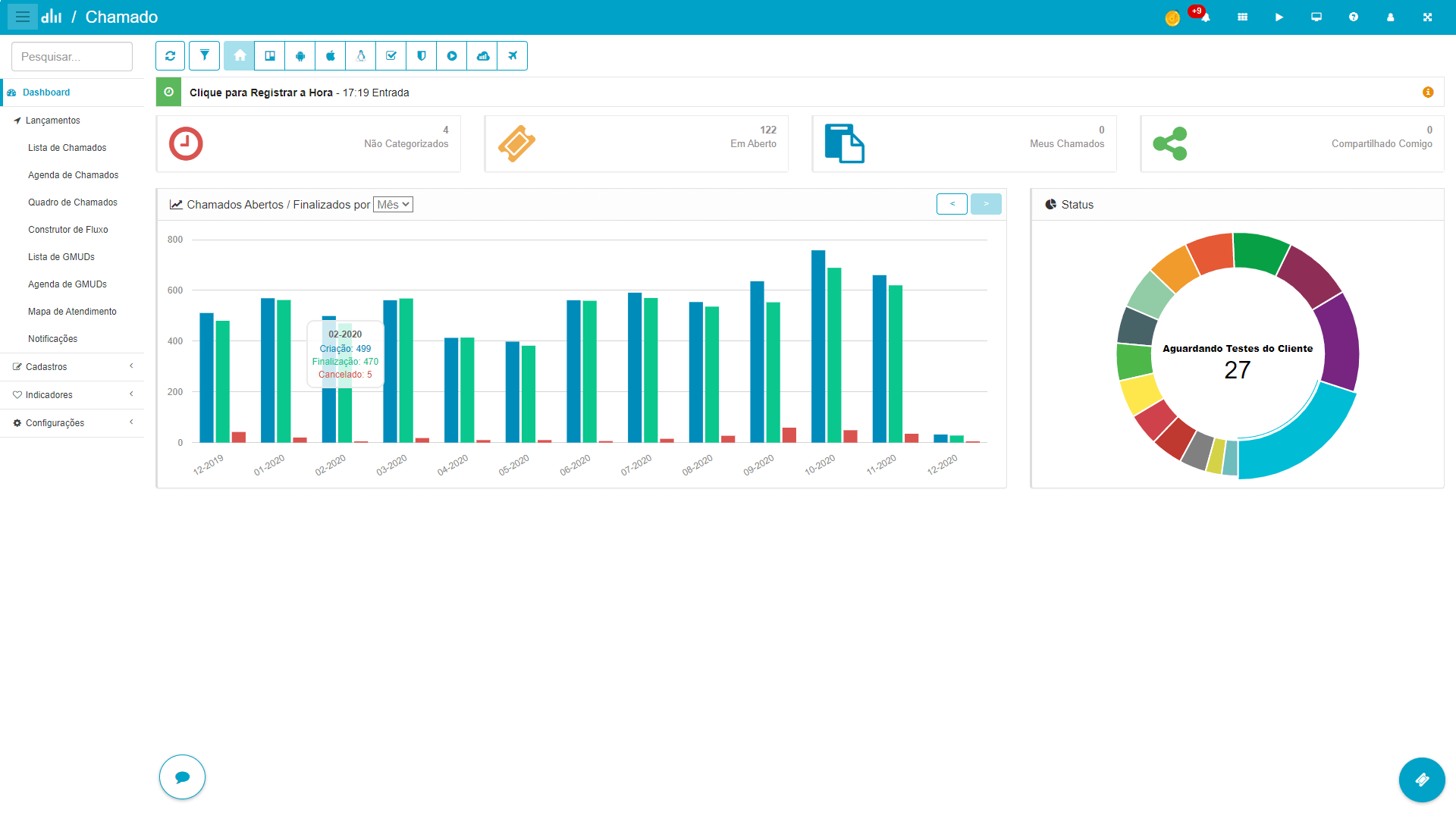
Task: Open the filter funnel button
Action: click(204, 55)
